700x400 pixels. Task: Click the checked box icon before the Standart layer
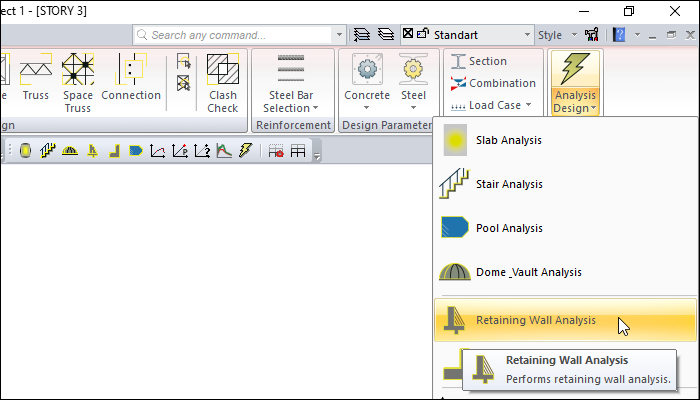pyautogui.click(x=408, y=33)
